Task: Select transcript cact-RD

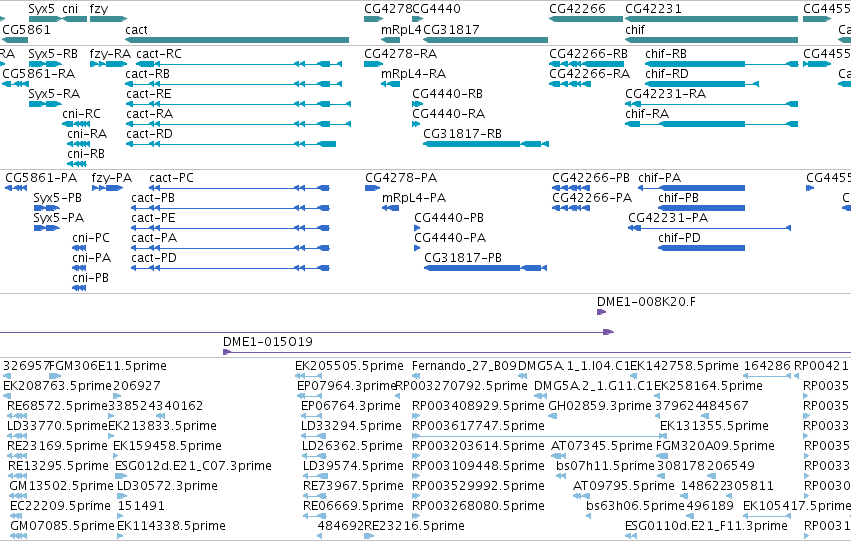Action: click(x=231, y=144)
